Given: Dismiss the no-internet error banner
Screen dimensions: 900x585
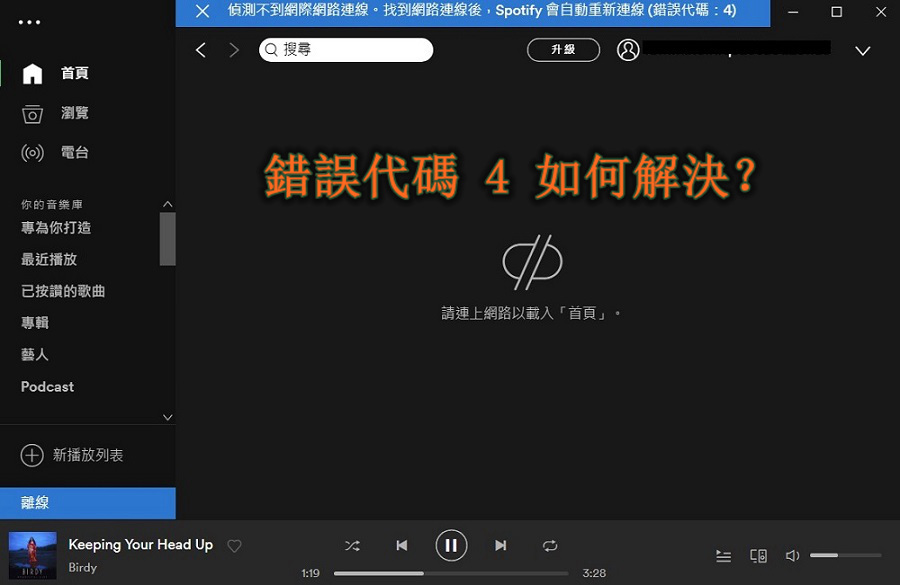Looking at the screenshot, I should point(202,11).
